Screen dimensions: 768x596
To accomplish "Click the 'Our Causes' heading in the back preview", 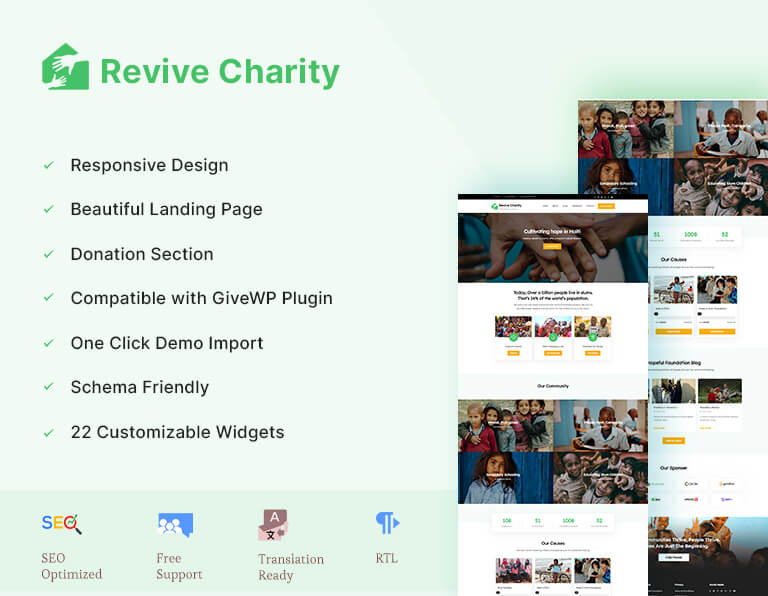I will 673,260.
